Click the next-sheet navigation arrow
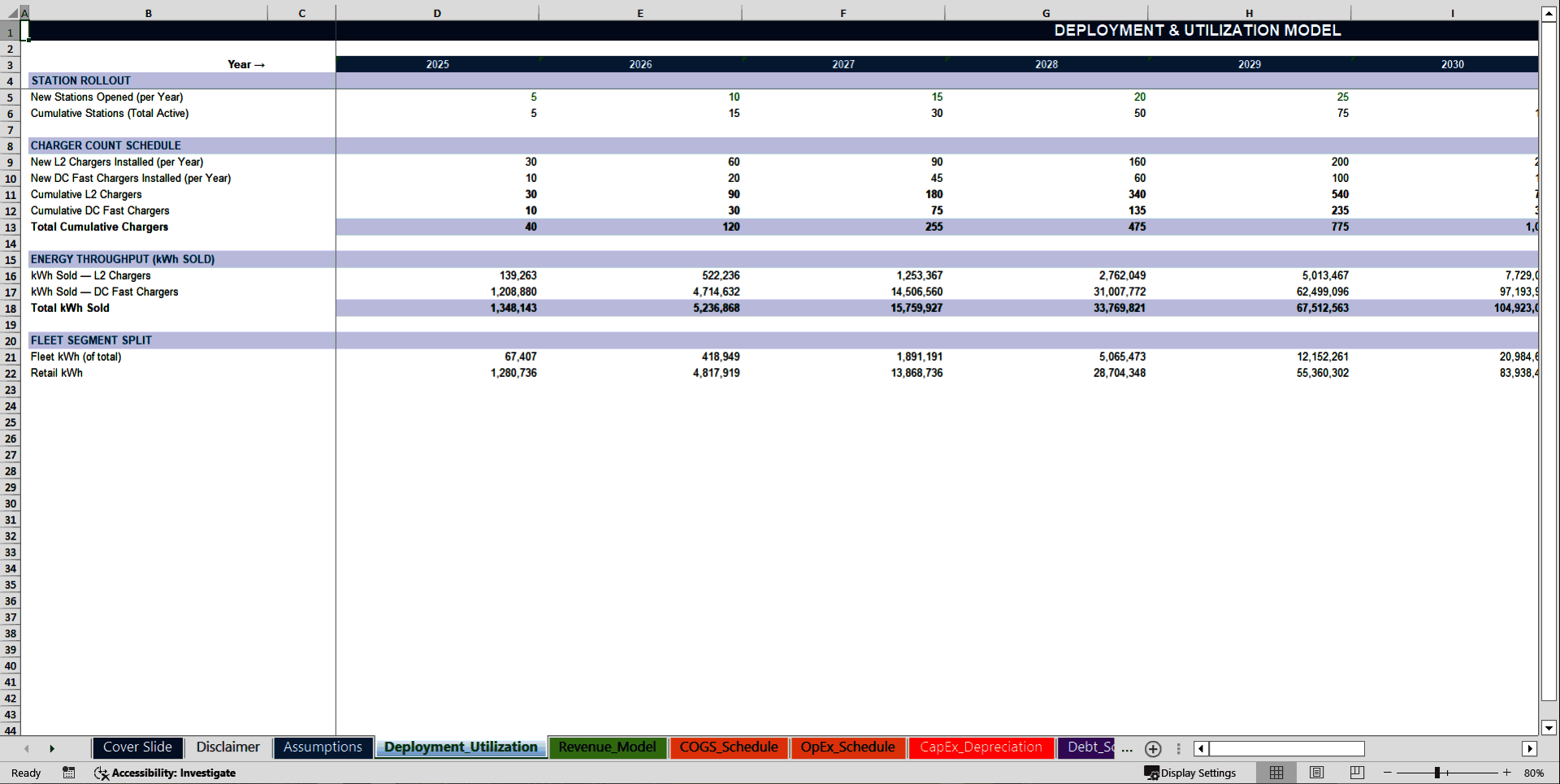This screenshot has height=784, width=1560. click(x=52, y=747)
